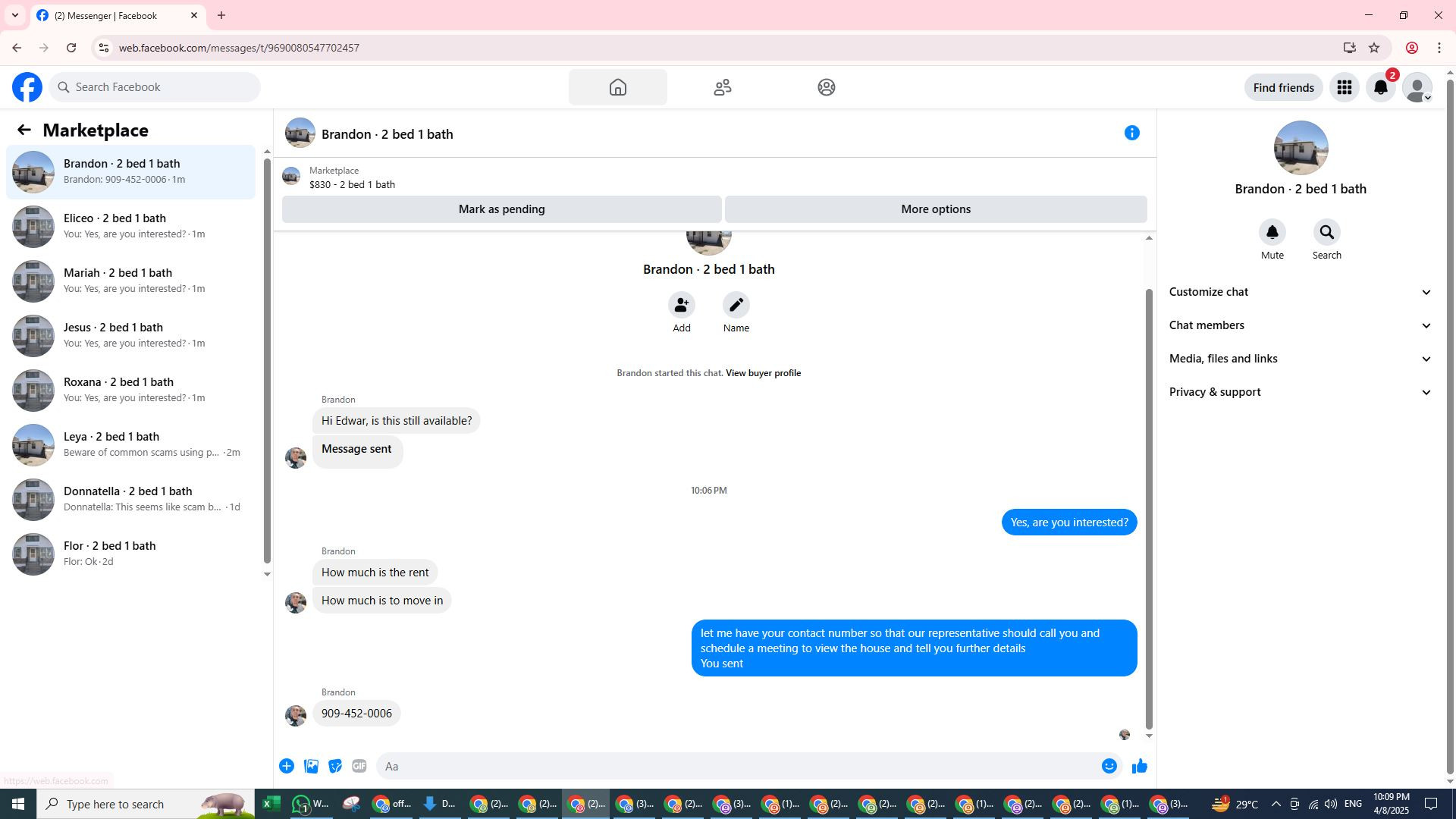This screenshot has height=819, width=1456.
Task: Mute this conversation with bell icon
Action: [x=1272, y=232]
